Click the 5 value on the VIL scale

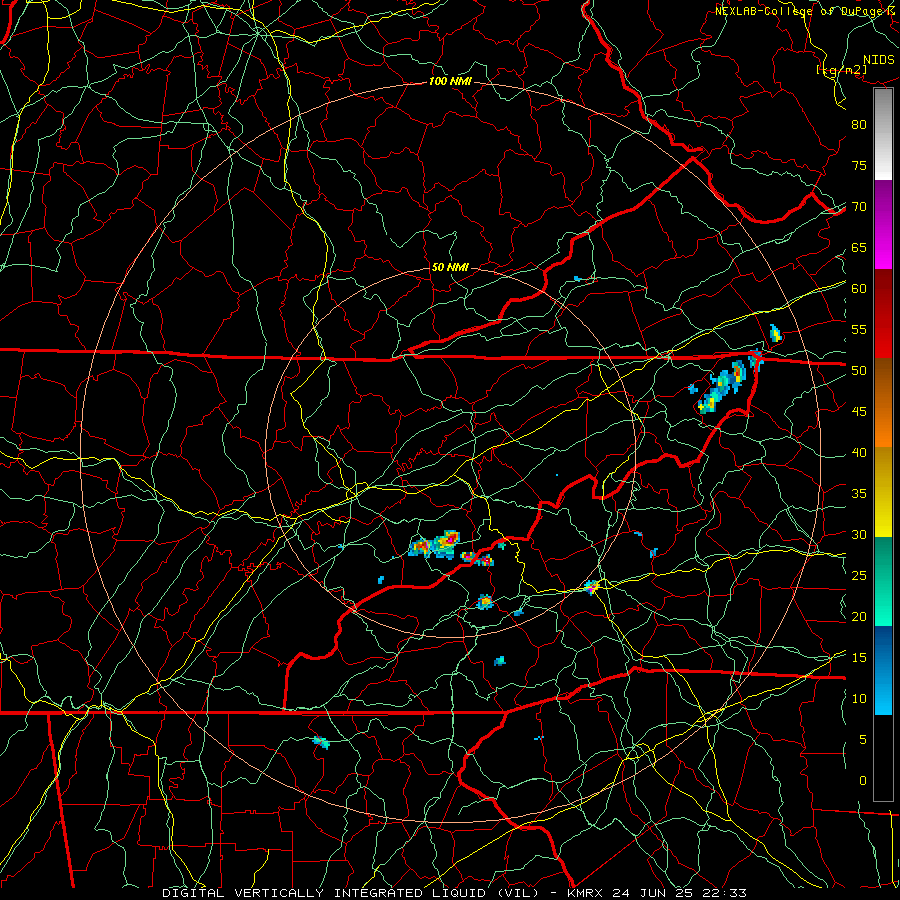pos(863,740)
